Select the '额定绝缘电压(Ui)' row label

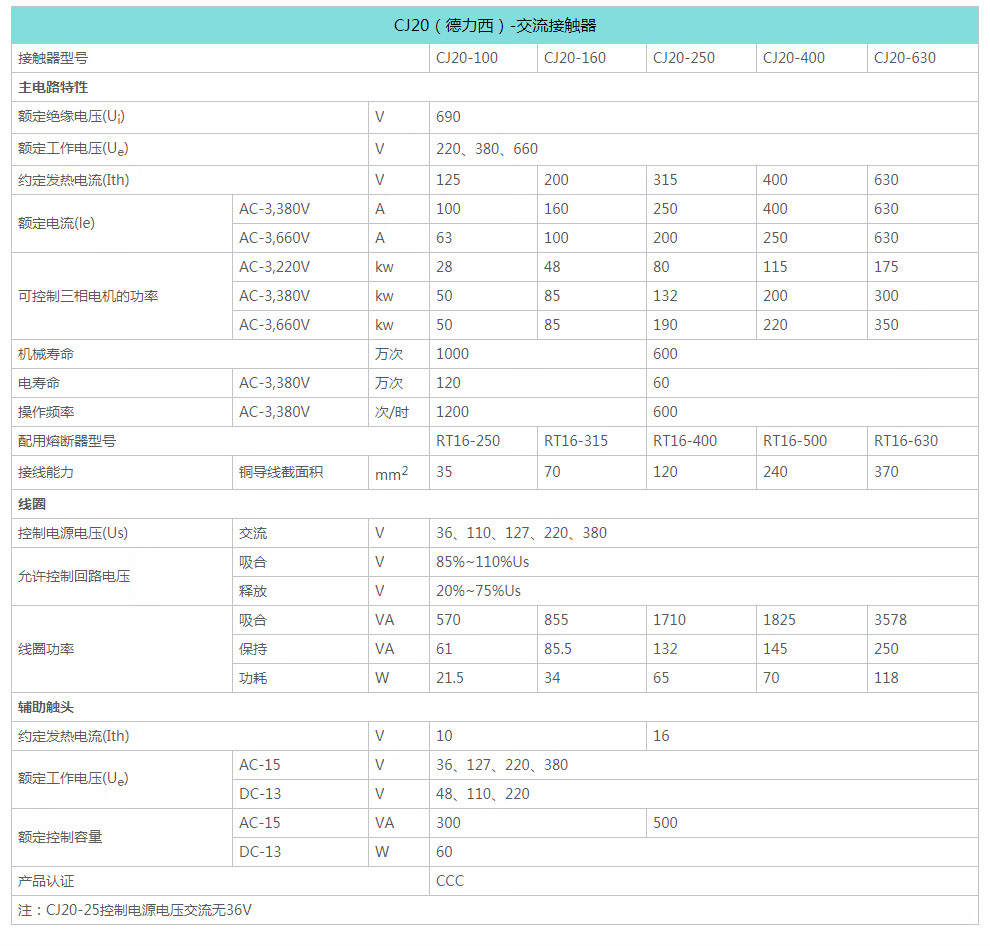[x=71, y=117]
